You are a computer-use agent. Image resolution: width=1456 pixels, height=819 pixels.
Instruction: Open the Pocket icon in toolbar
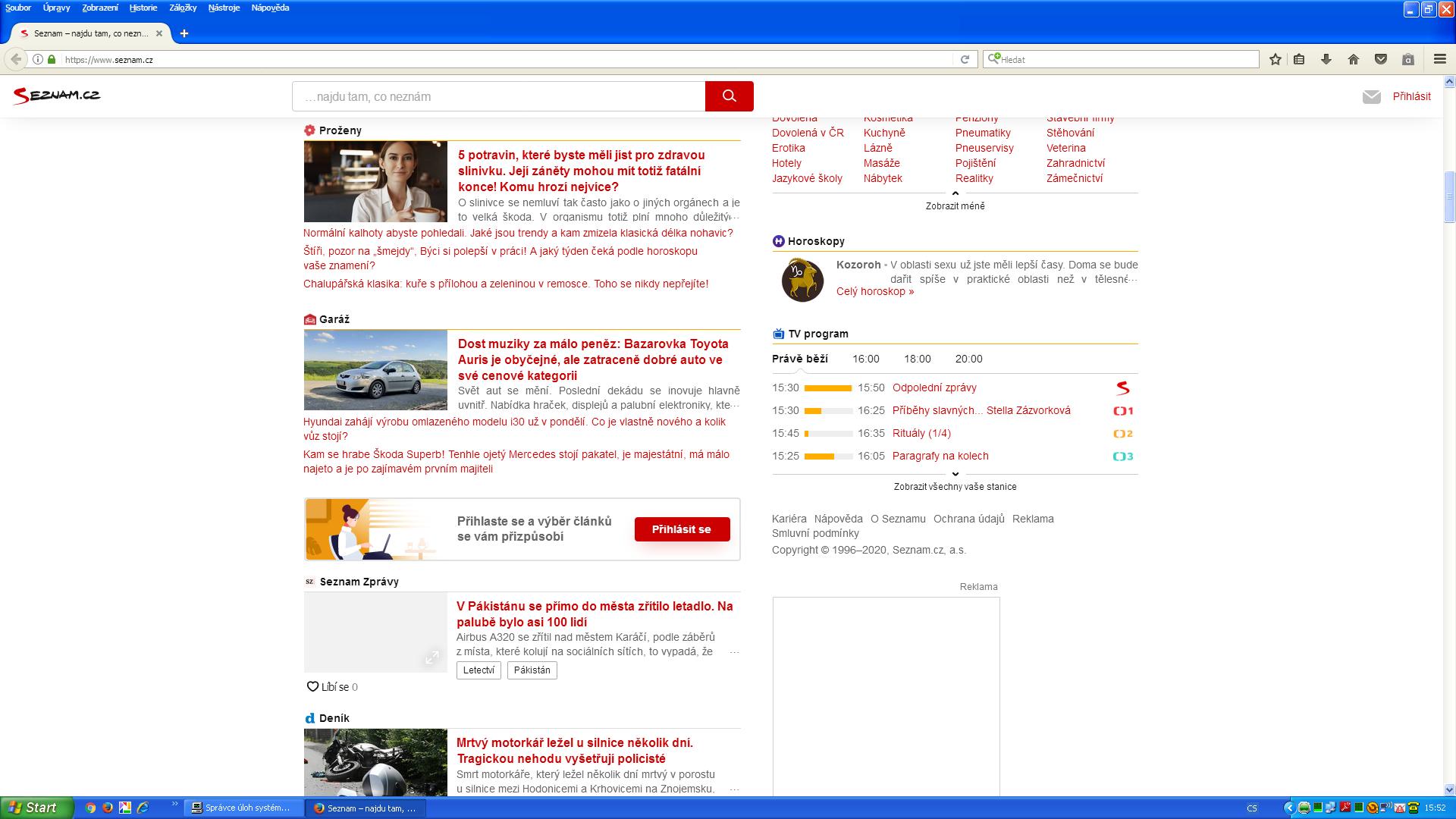click(1381, 59)
